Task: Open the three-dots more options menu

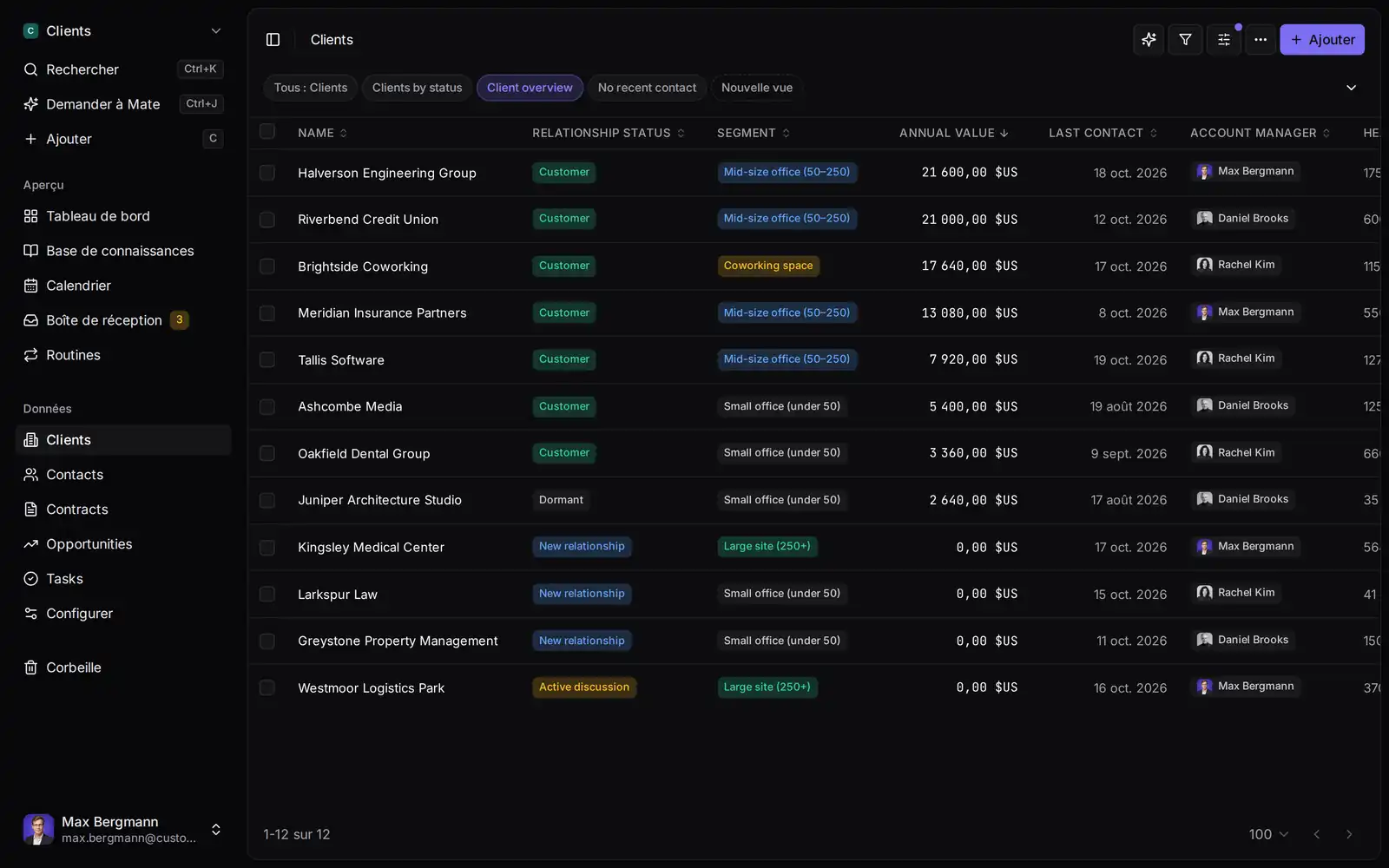Action: click(x=1260, y=40)
